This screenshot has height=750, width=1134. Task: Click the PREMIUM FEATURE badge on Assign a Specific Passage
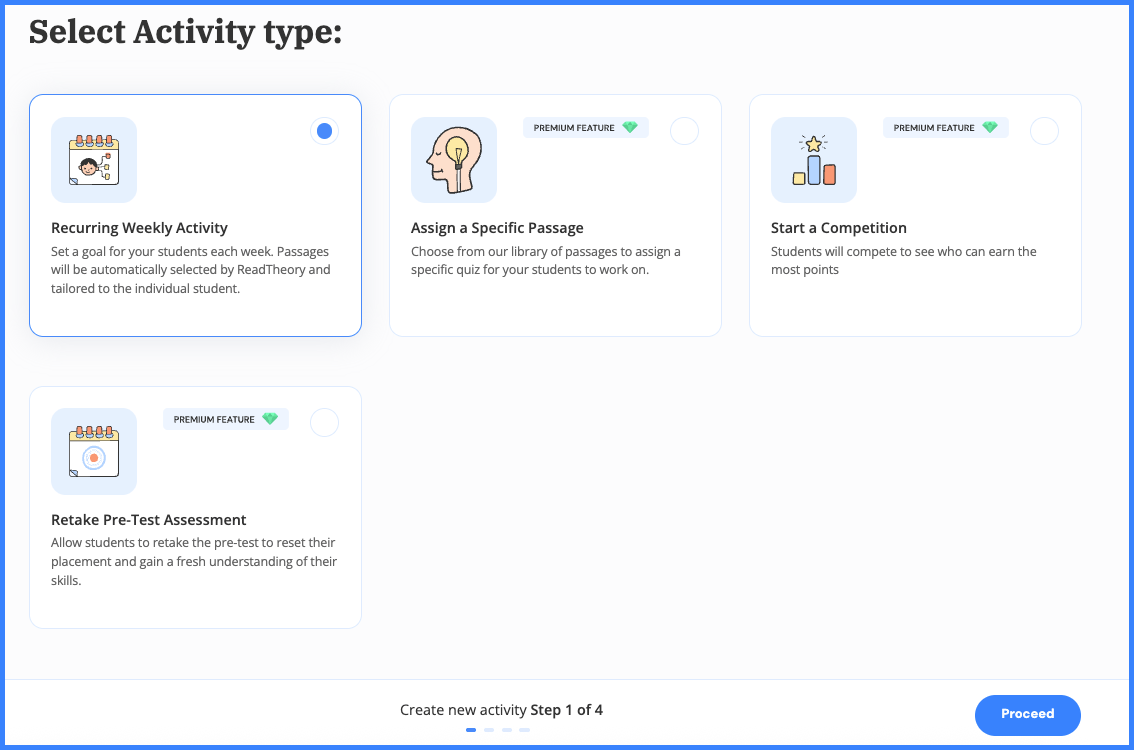(585, 127)
